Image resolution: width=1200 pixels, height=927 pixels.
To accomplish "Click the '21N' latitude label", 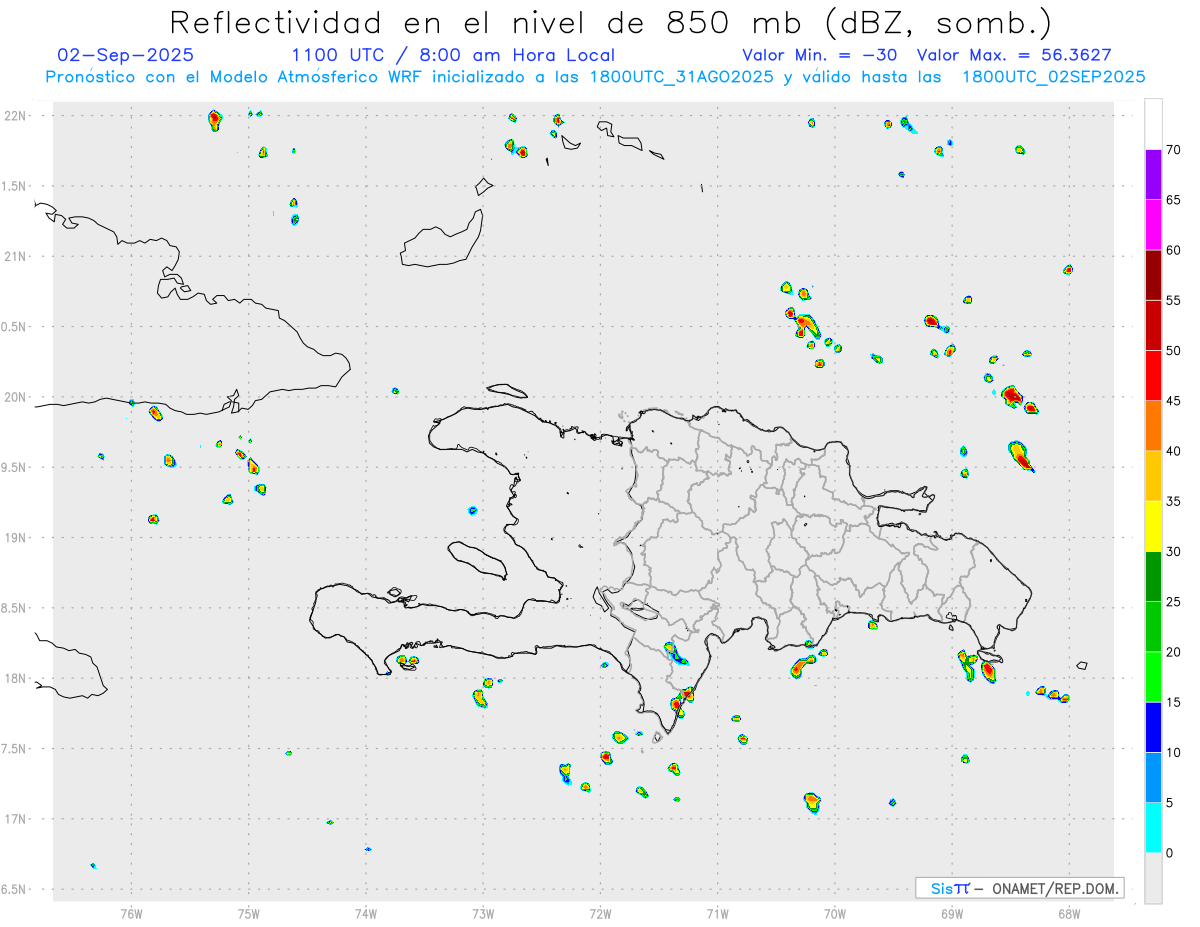I will [17, 257].
